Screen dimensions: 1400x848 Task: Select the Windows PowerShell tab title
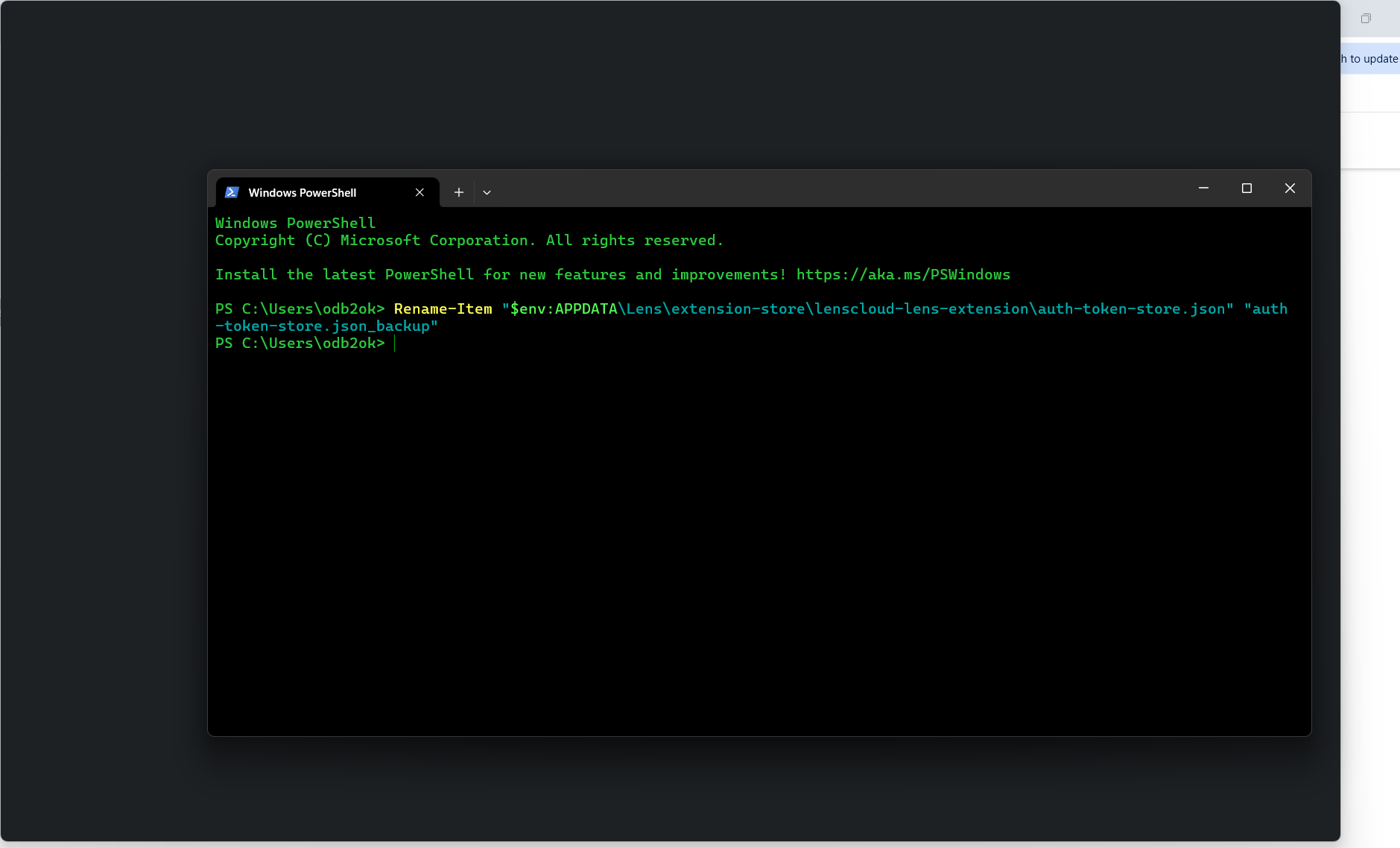click(x=302, y=192)
